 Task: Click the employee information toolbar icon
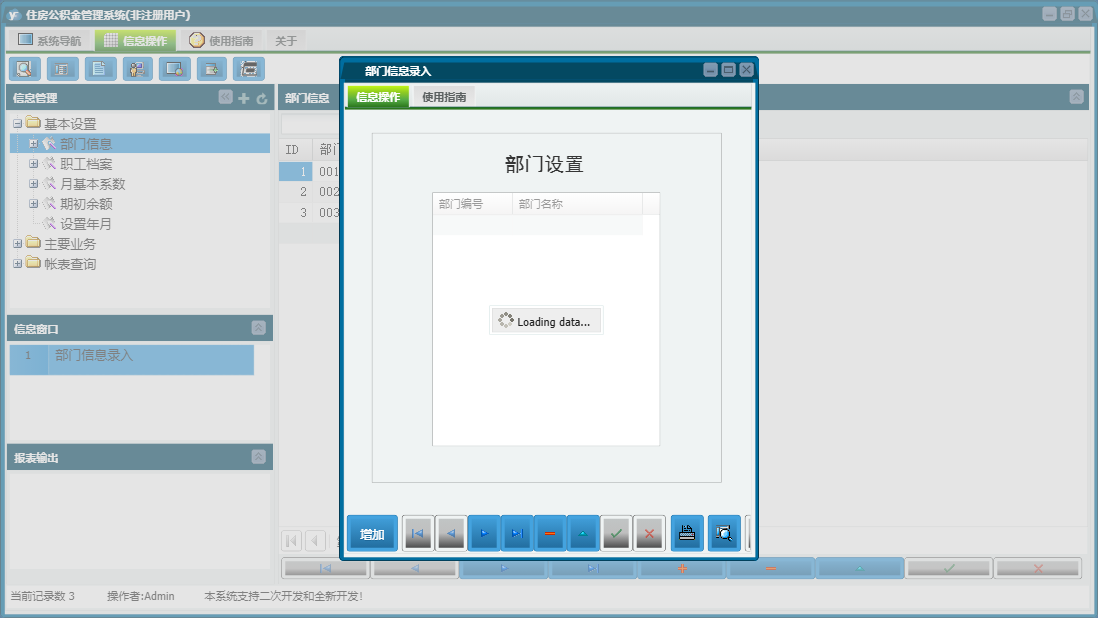coord(137,68)
